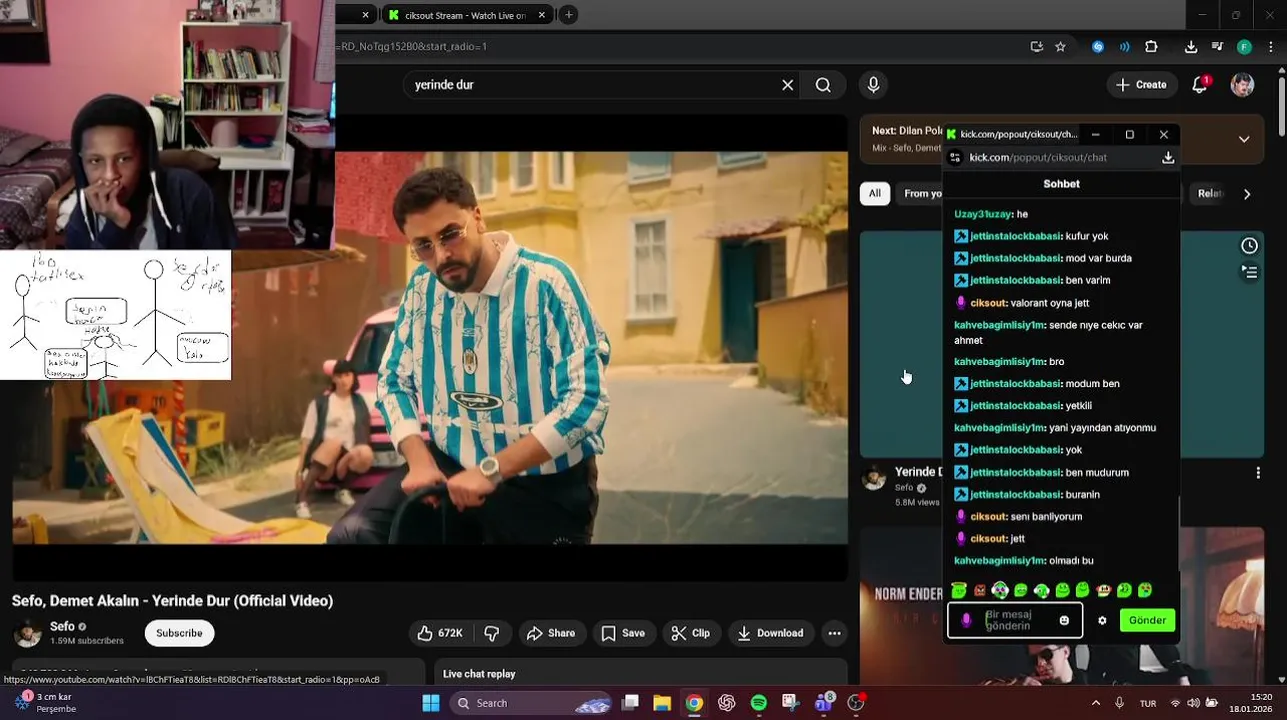This screenshot has width=1287, height=720.
Task: Insert the first green emote in Kick chat
Action: (x=959, y=591)
